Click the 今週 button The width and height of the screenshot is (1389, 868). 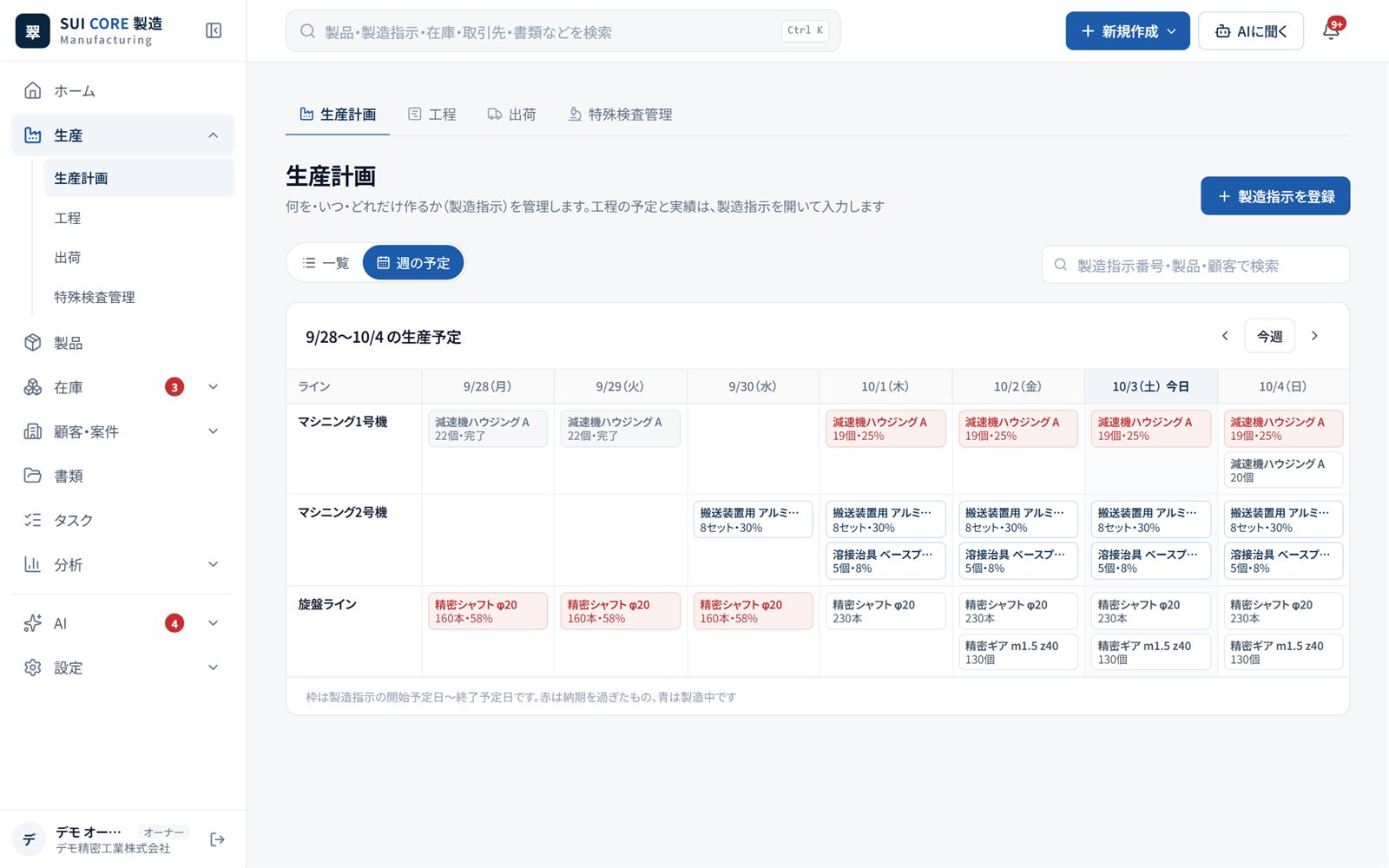(1269, 336)
